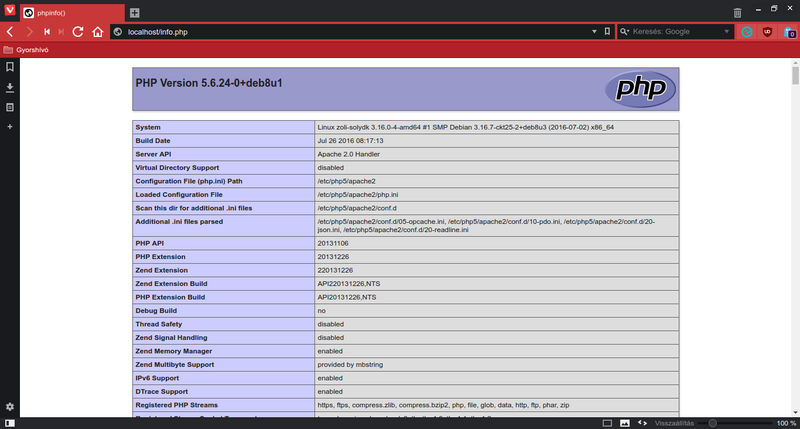800x429 pixels.
Task: Open the Vivaldi main menu icon
Action: tap(10, 11)
